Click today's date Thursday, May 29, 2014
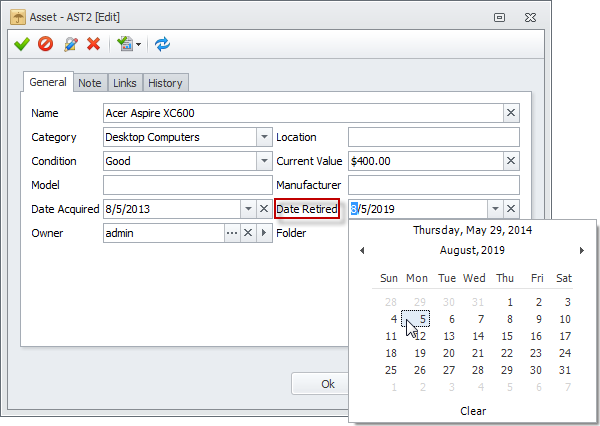This screenshot has width=600, height=426. 472,230
